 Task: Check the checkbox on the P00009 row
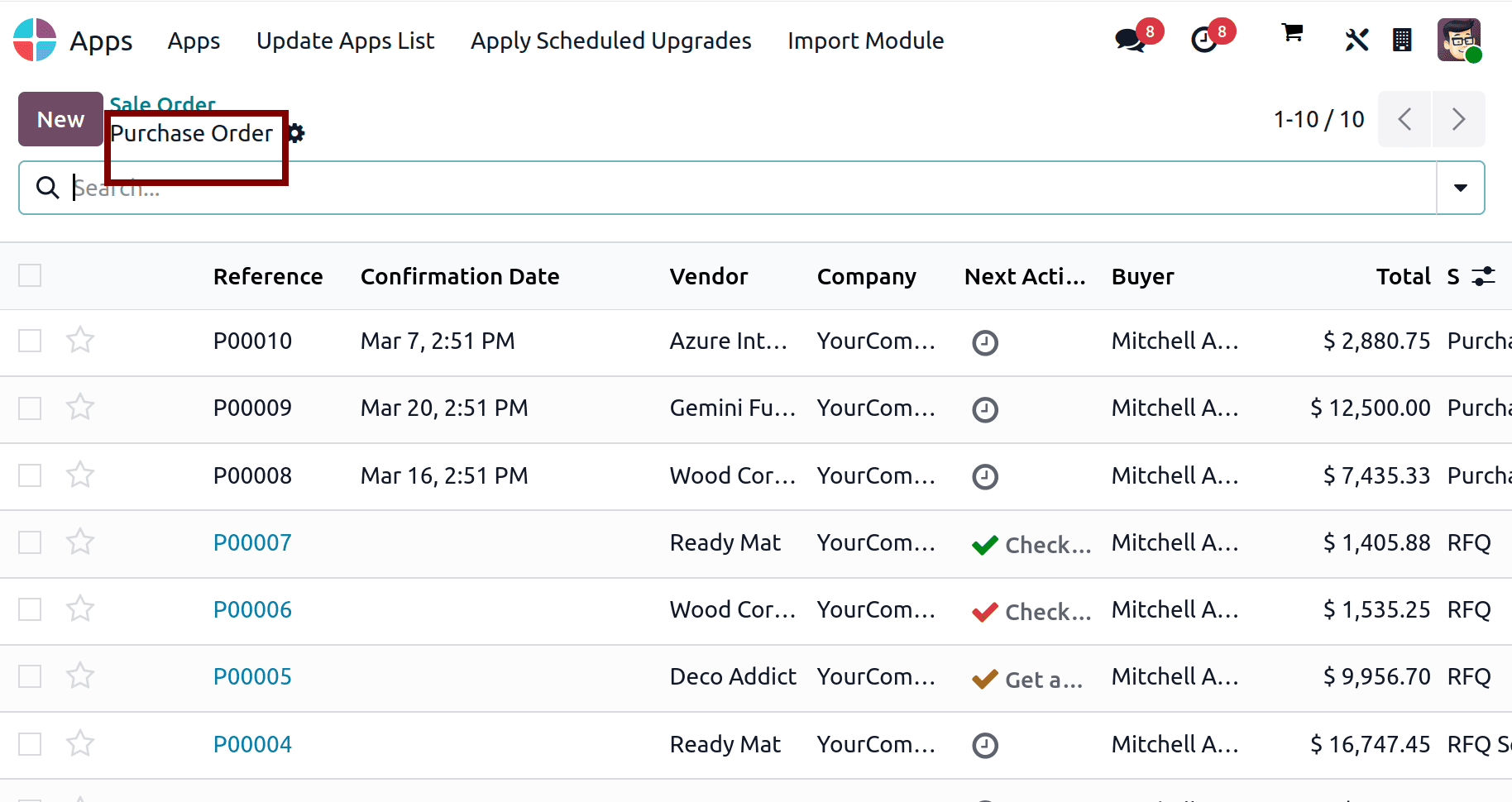(x=30, y=408)
